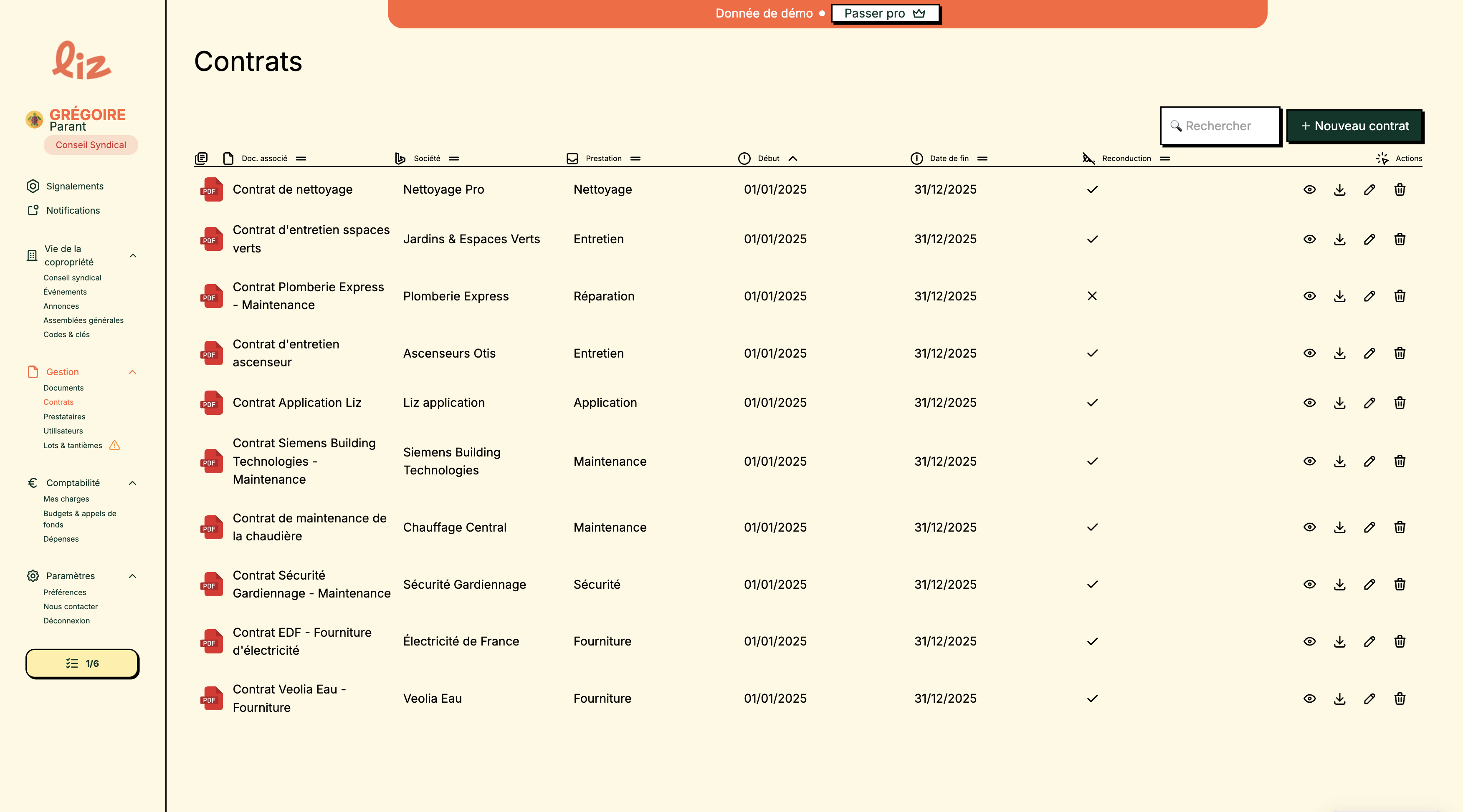The height and width of the screenshot is (812, 1463).
Task: Toggle the Début column sort arrow
Action: click(793, 159)
